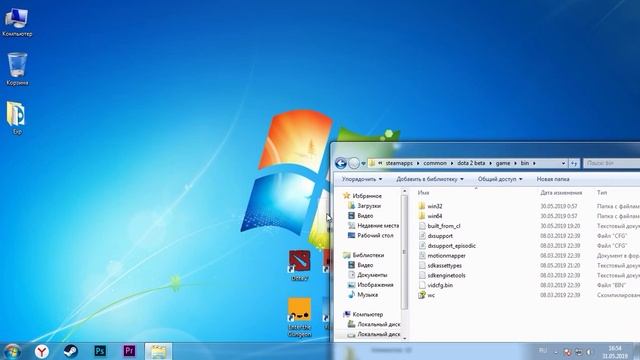The image size is (640, 360).
Task: Select the zip folder icon on the desktop
Action: click(16, 118)
